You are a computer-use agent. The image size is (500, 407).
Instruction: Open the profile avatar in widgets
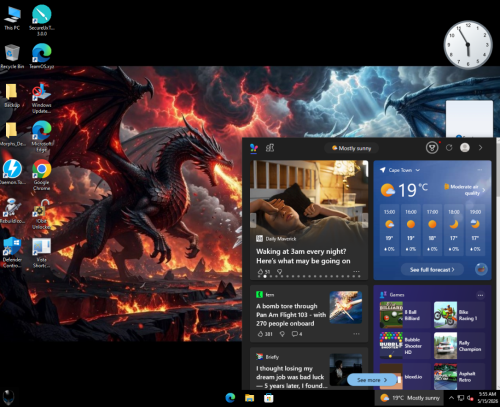tap(465, 148)
